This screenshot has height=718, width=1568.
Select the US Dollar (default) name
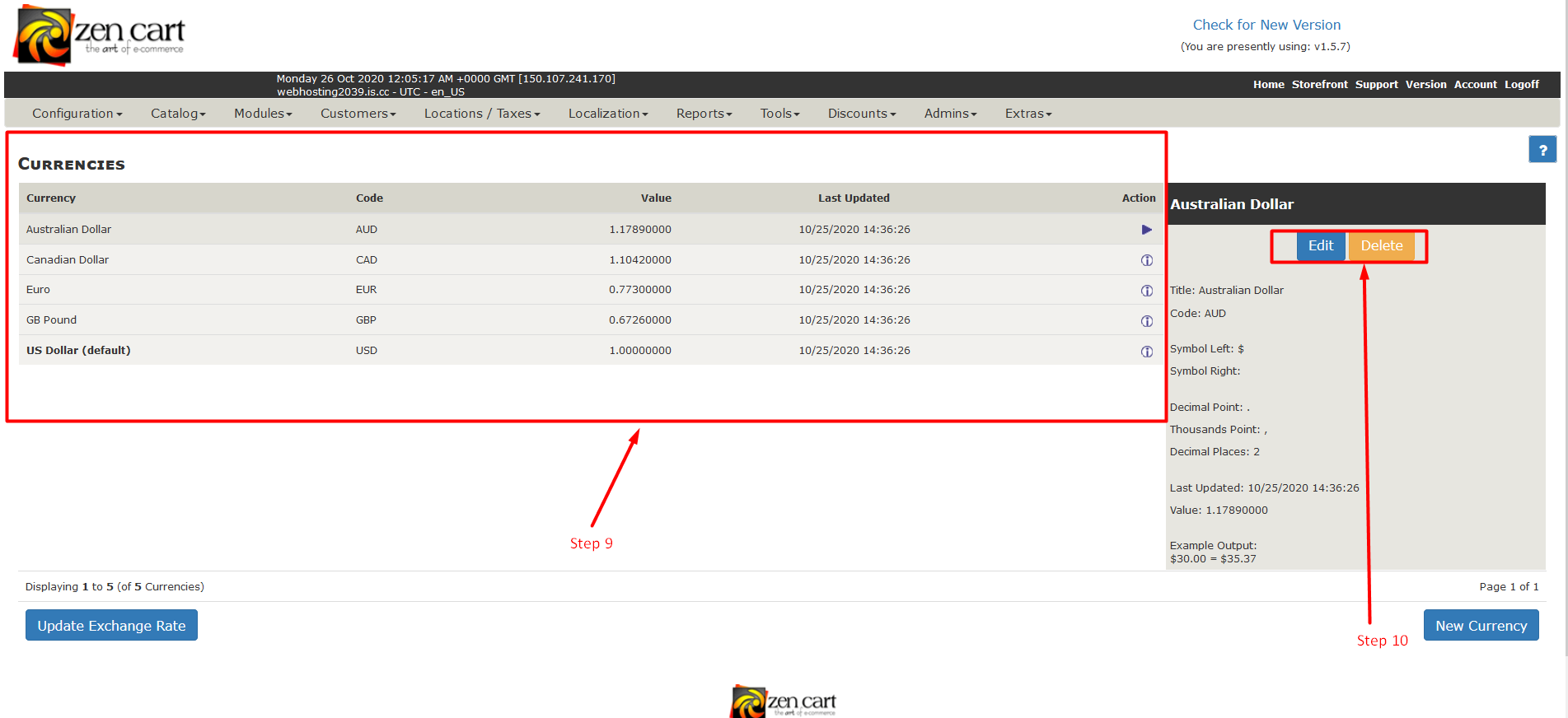pyautogui.click(x=78, y=351)
